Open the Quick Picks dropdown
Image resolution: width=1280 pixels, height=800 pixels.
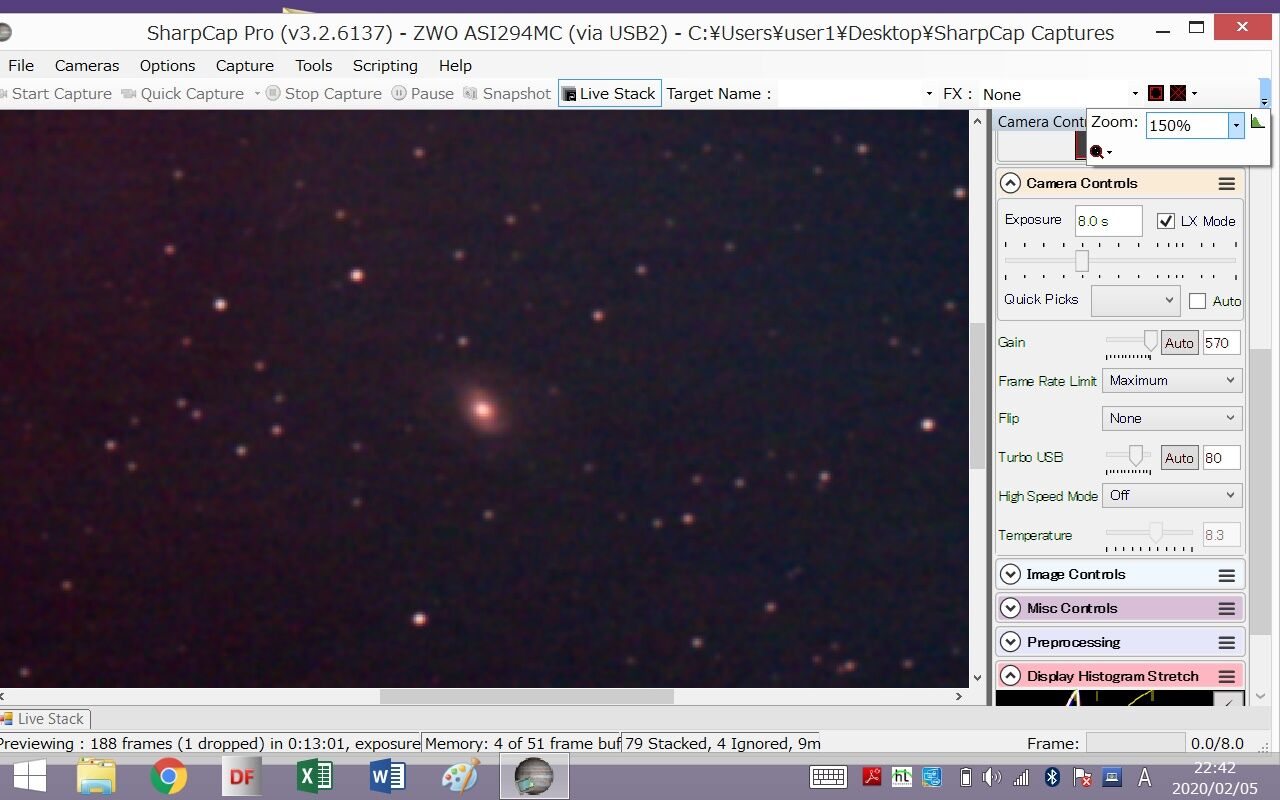[x=1136, y=300]
